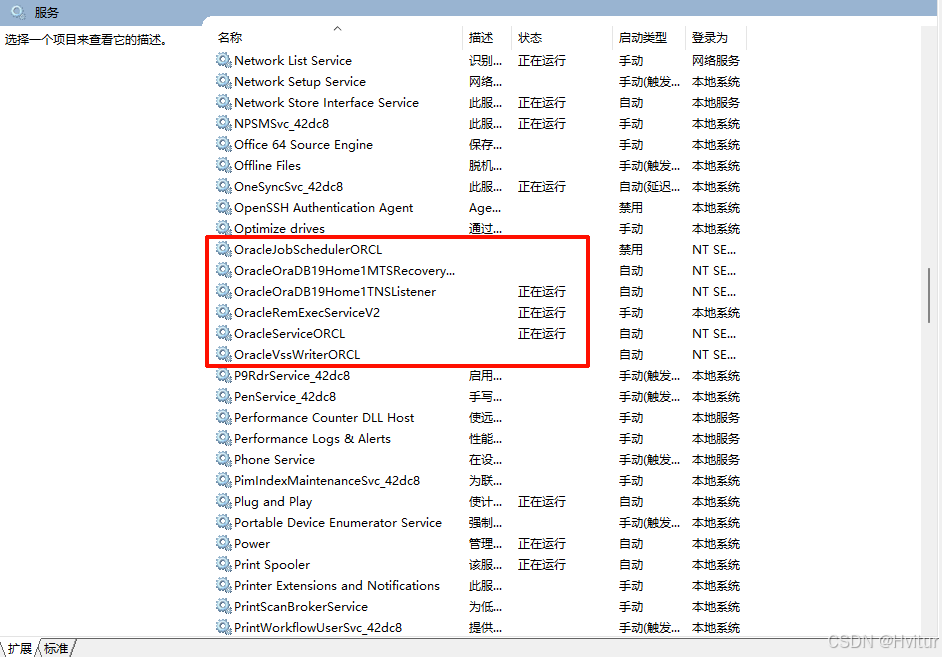
Task: Click the gear icon beside OracleOraDB19Home1MTSRecovery
Action: pos(223,270)
